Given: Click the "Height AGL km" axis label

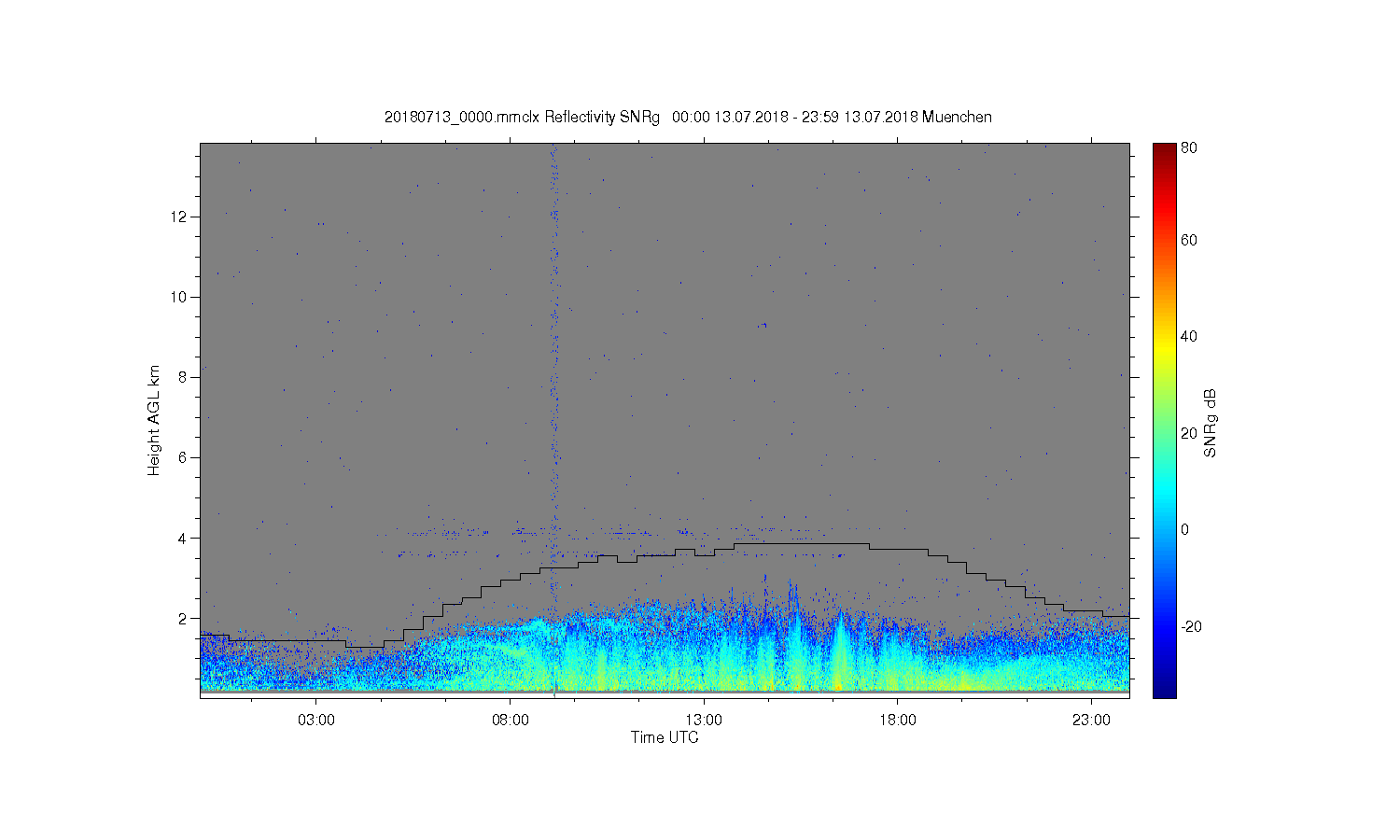Looking at the screenshot, I should pyautogui.click(x=154, y=420).
